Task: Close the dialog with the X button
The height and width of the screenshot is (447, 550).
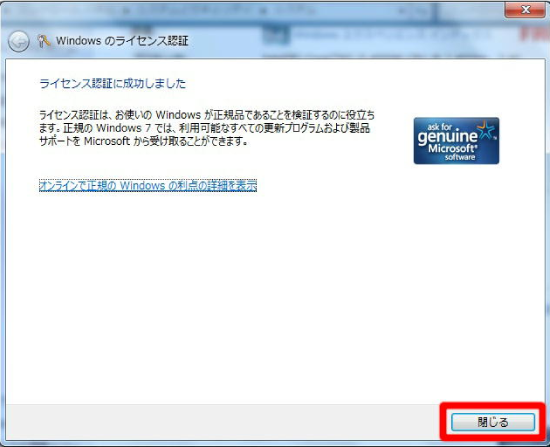Action: coord(525,9)
